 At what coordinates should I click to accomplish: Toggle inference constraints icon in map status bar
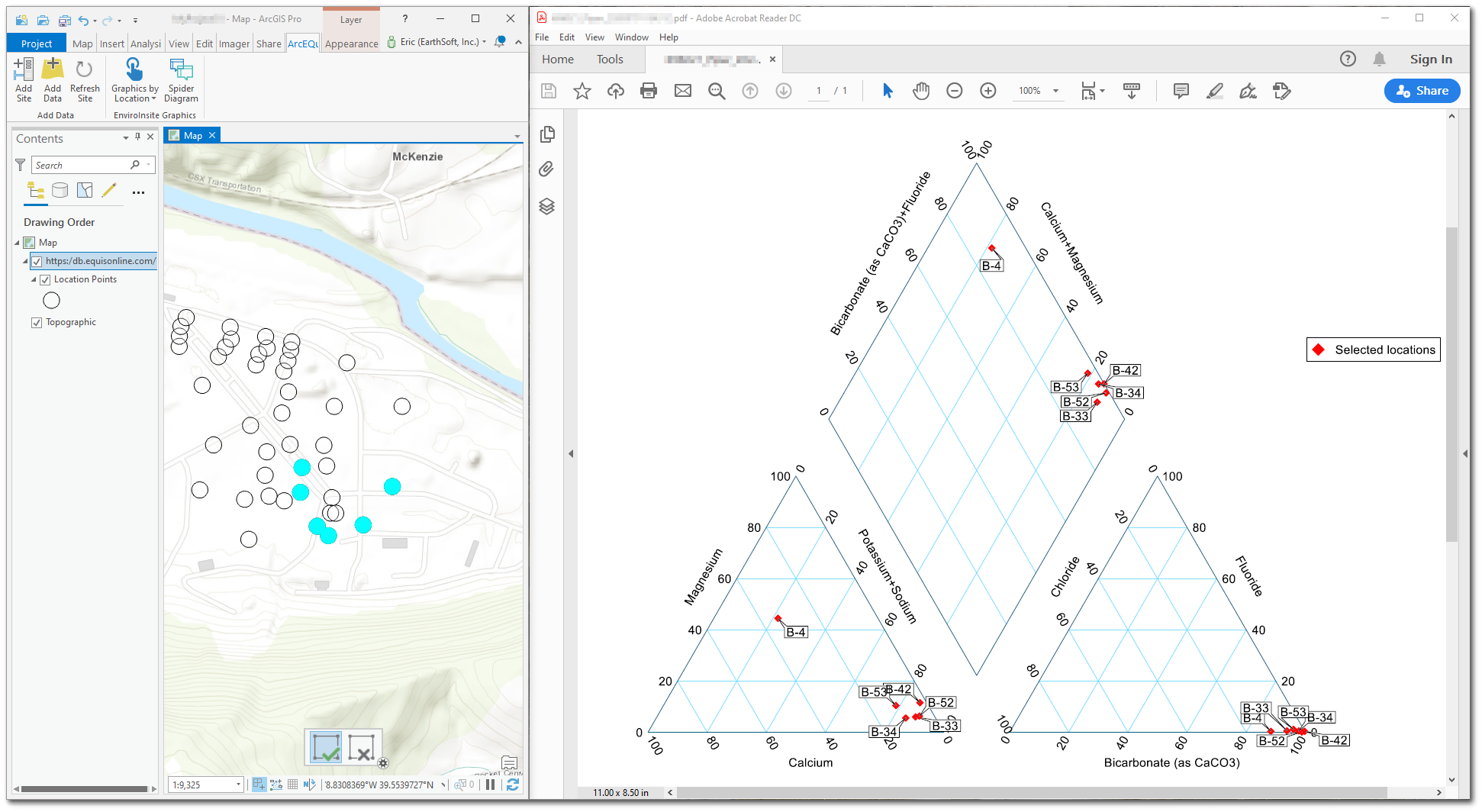pyautogui.click(x=275, y=785)
